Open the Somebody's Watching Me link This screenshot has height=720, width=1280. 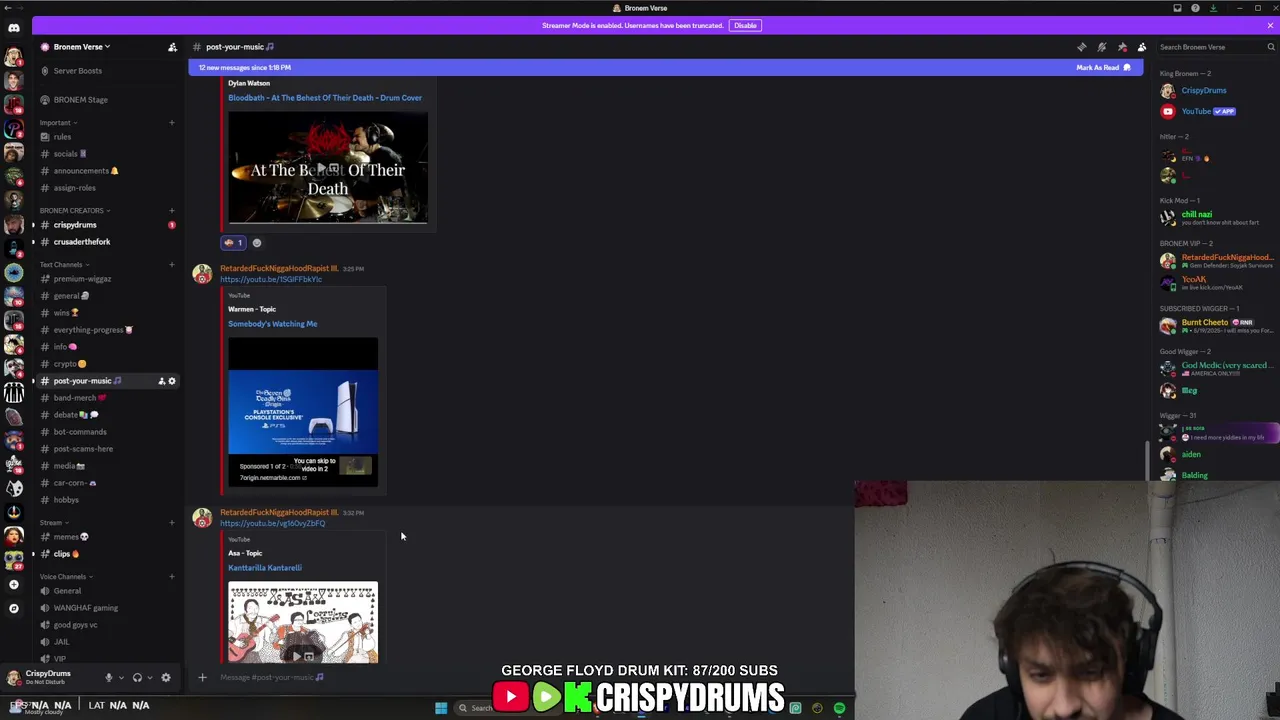(x=272, y=324)
